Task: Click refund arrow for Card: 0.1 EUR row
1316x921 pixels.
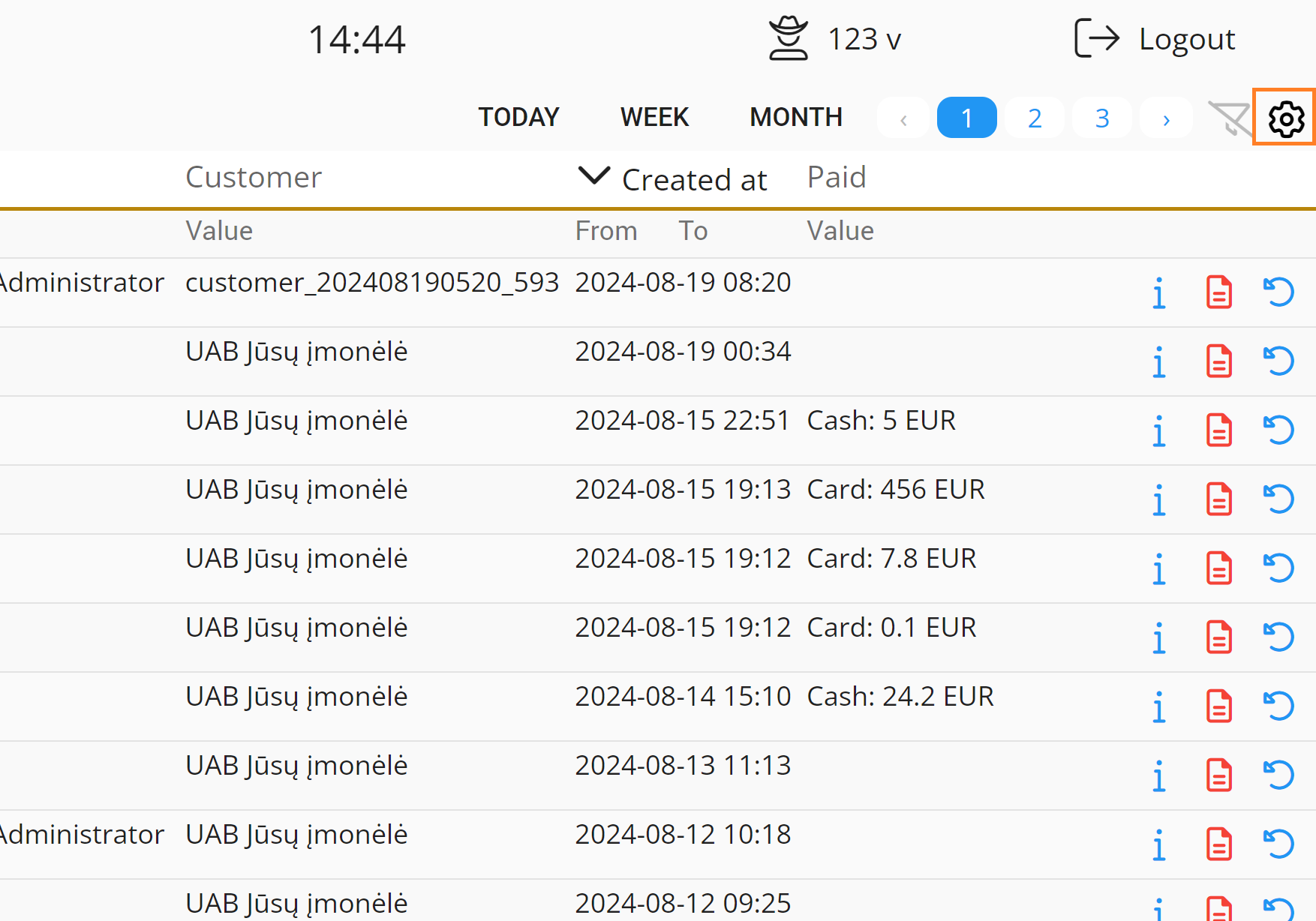Action: coord(1278,637)
